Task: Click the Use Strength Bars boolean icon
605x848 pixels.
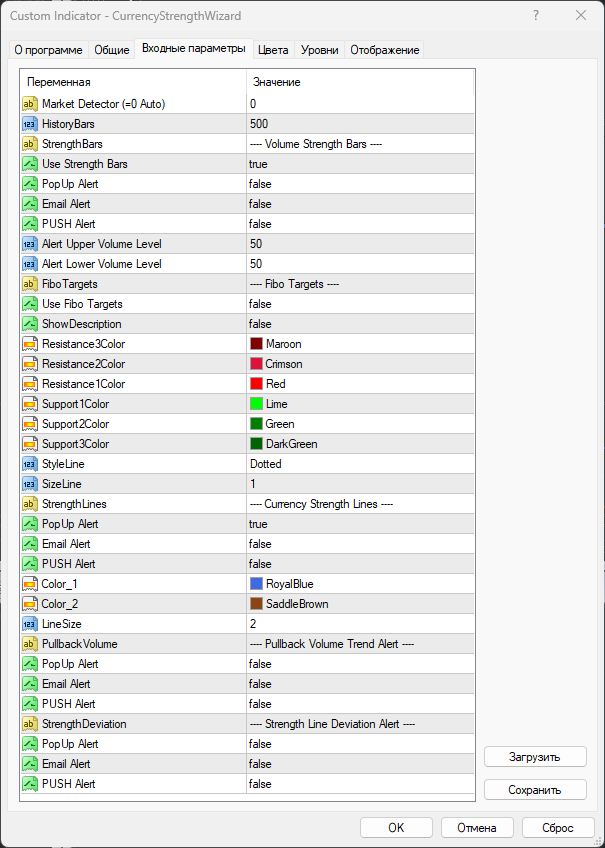Action: click(x=29, y=164)
